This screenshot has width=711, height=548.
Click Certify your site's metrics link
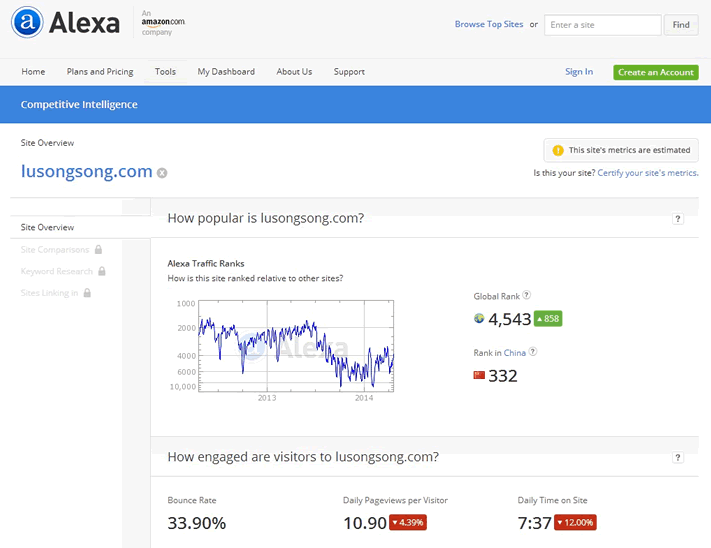pyautogui.click(x=648, y=173)
